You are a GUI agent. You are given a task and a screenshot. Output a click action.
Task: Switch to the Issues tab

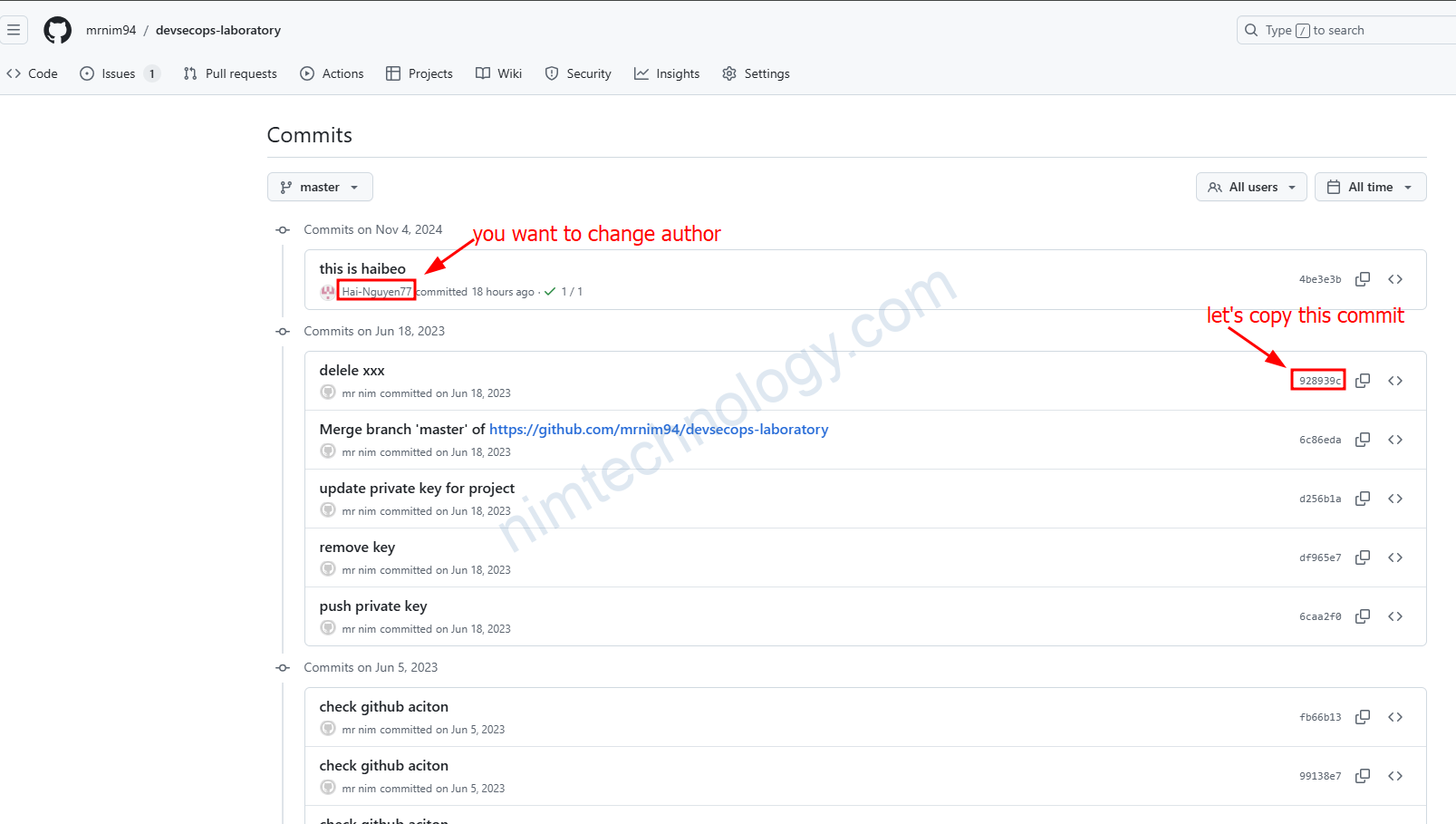[118, 73]
